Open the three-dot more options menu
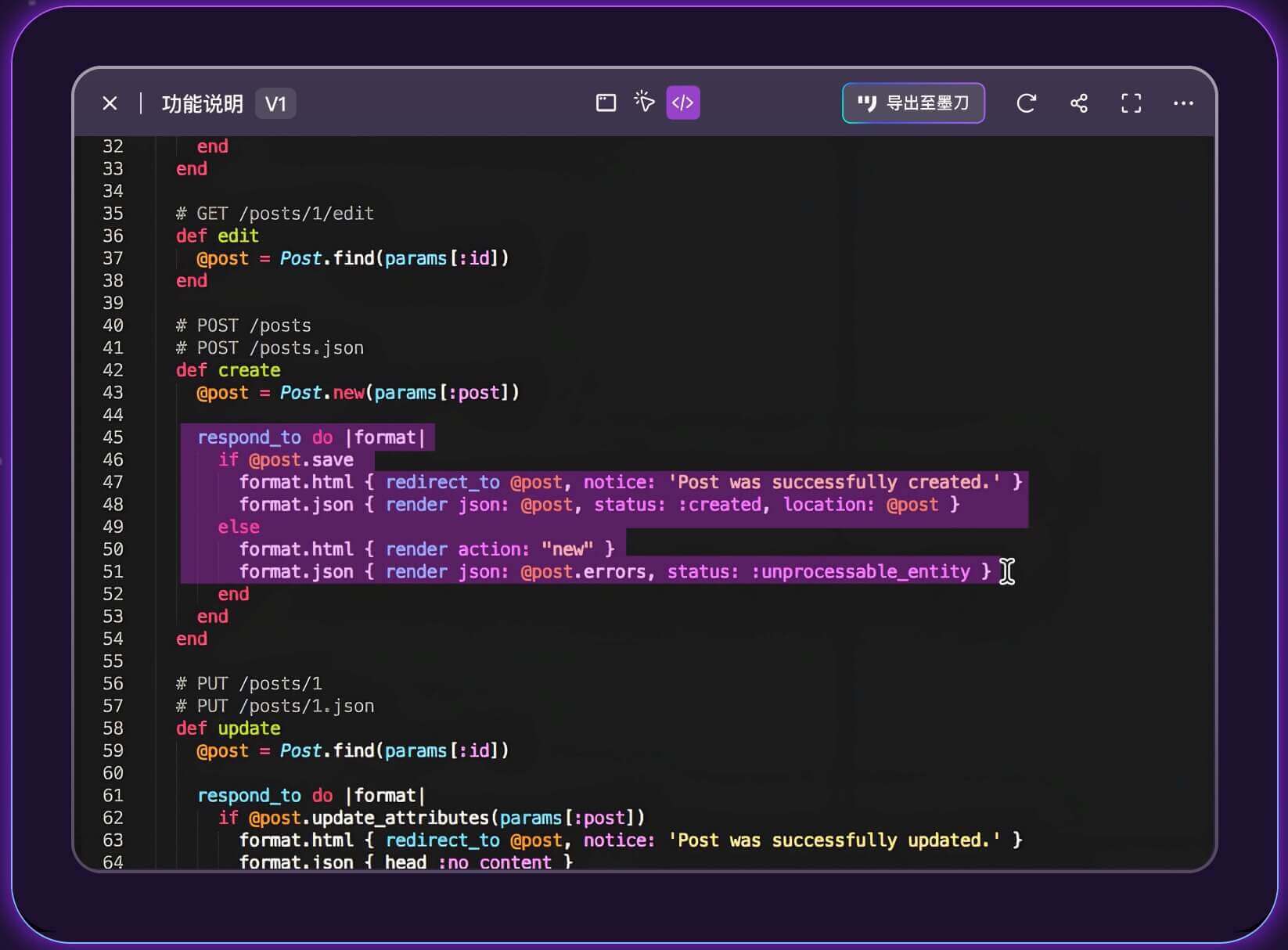1288x950 pixels. 1183,103
